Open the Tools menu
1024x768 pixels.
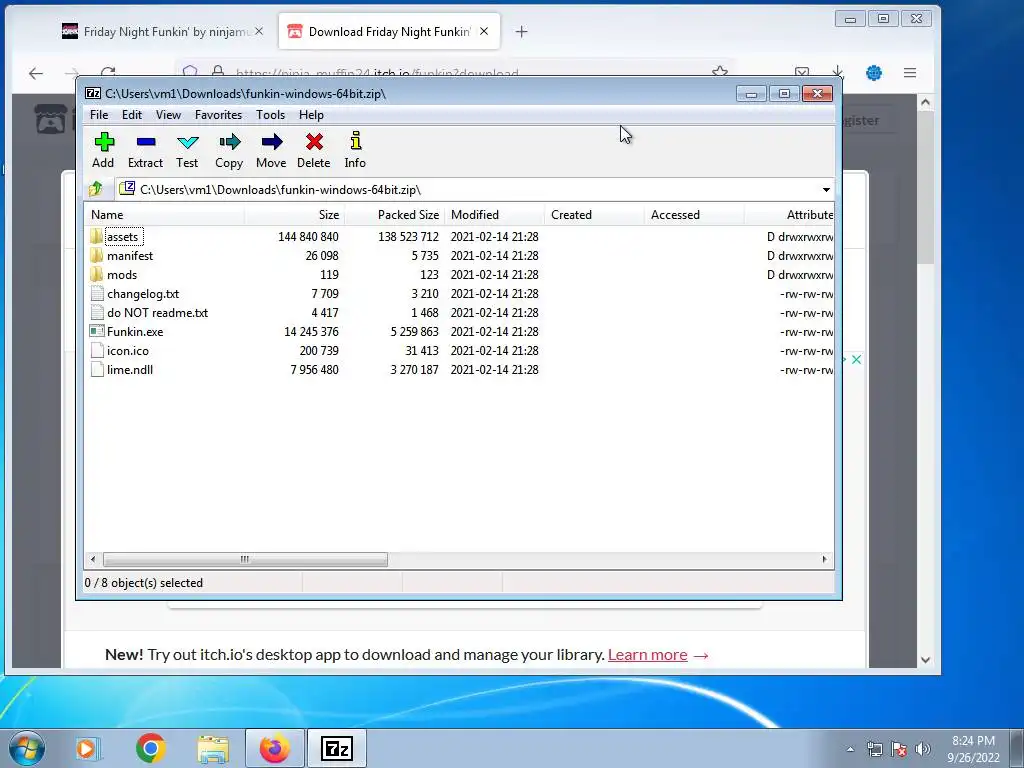tap(270, 115)
